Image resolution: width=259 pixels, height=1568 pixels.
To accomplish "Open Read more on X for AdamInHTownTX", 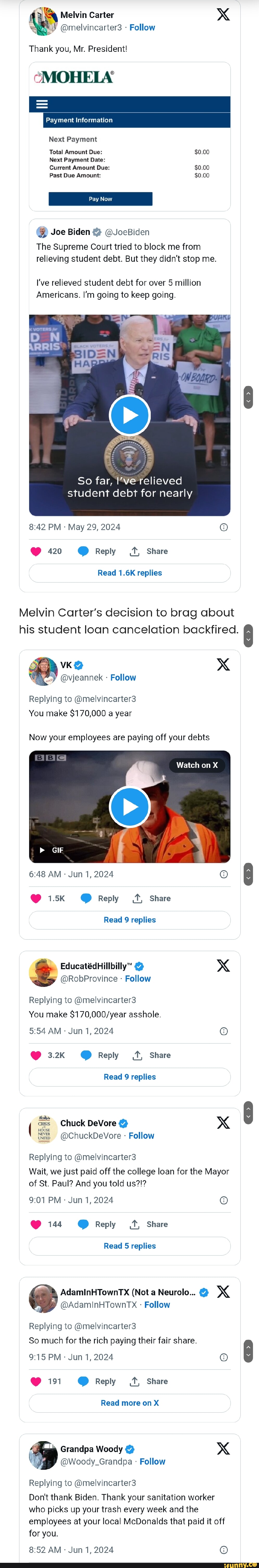I will 130,1403.
